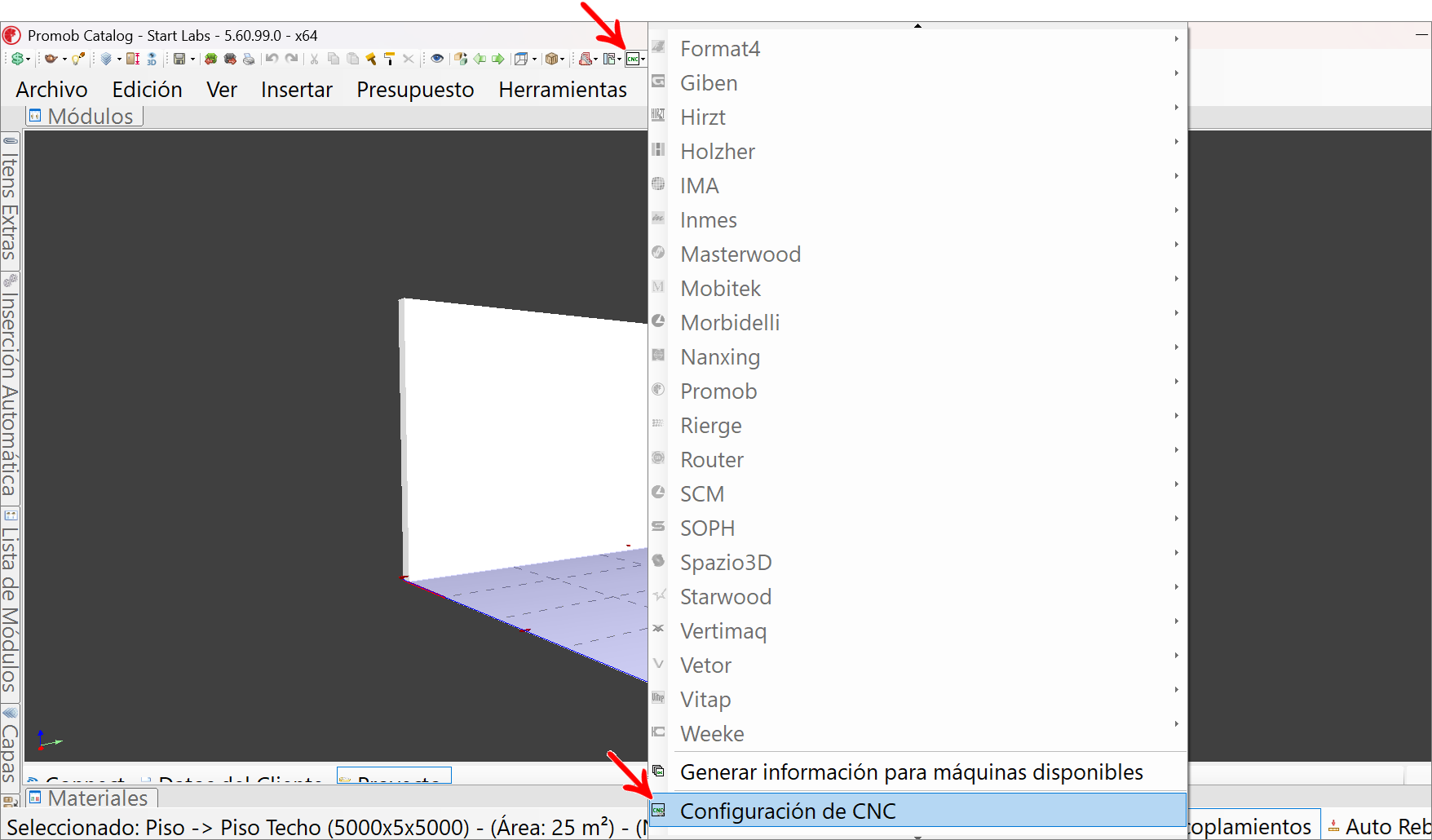The image size is (1432, 840).
Task: Click the paste clipboard icon
Action: (x=353, y=59)
